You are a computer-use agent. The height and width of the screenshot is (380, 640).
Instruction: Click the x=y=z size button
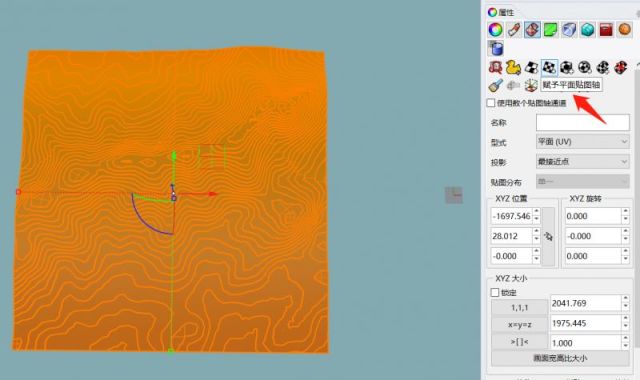click(x=519, y=324)
